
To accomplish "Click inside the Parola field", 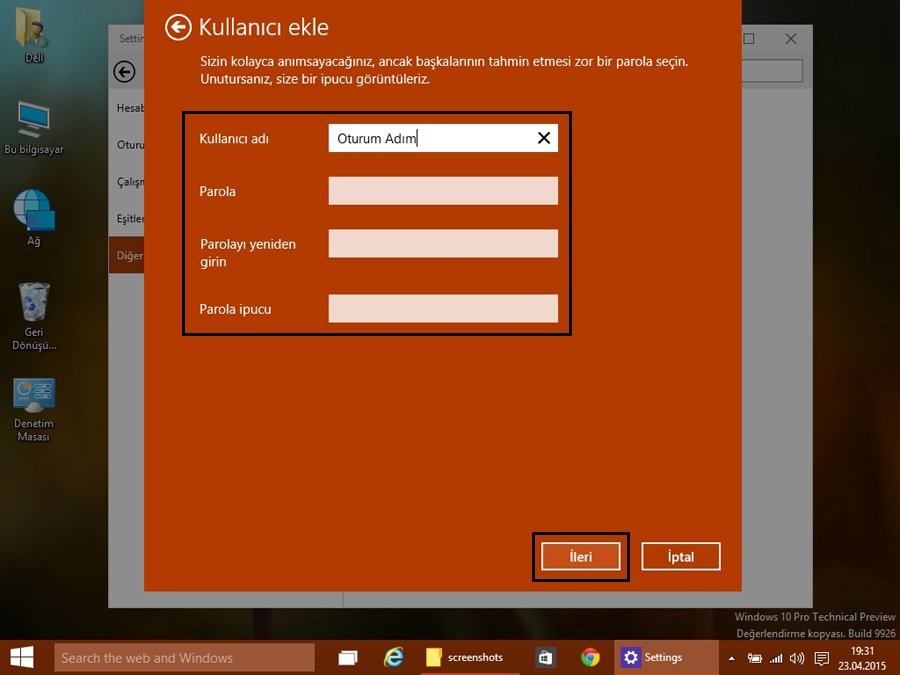I will coord(443,190).
